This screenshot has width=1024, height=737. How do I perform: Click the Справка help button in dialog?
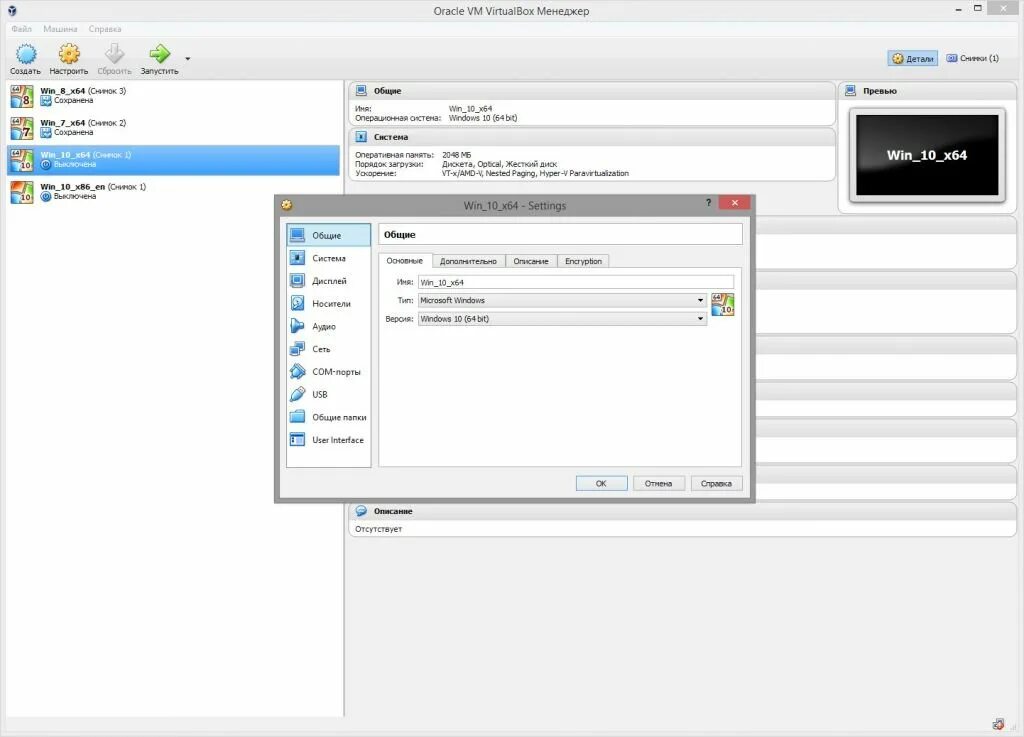716,484
